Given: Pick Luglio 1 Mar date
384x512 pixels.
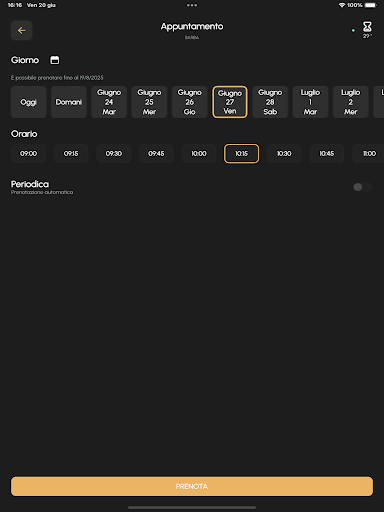Looking at the screenshot, I should tap(310, 102).
